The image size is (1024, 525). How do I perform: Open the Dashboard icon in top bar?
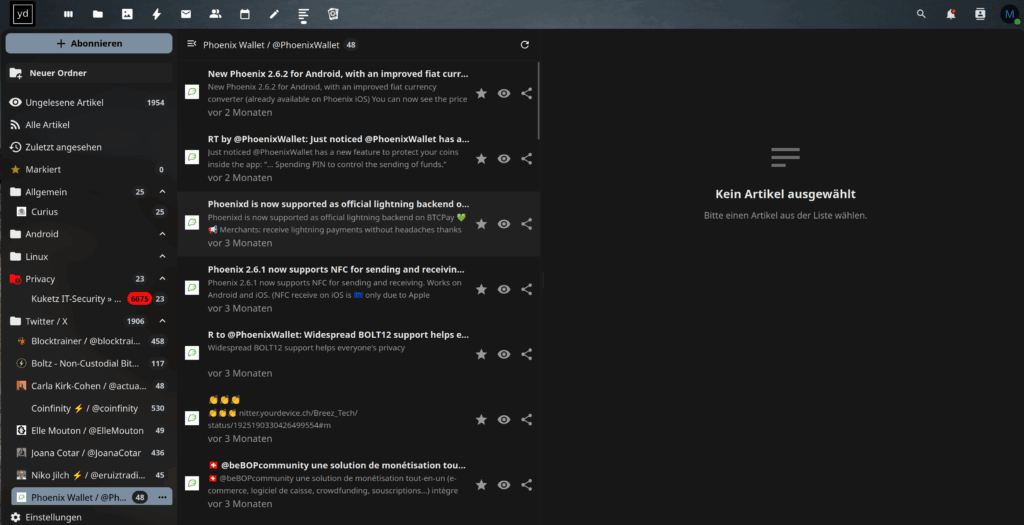69,14
